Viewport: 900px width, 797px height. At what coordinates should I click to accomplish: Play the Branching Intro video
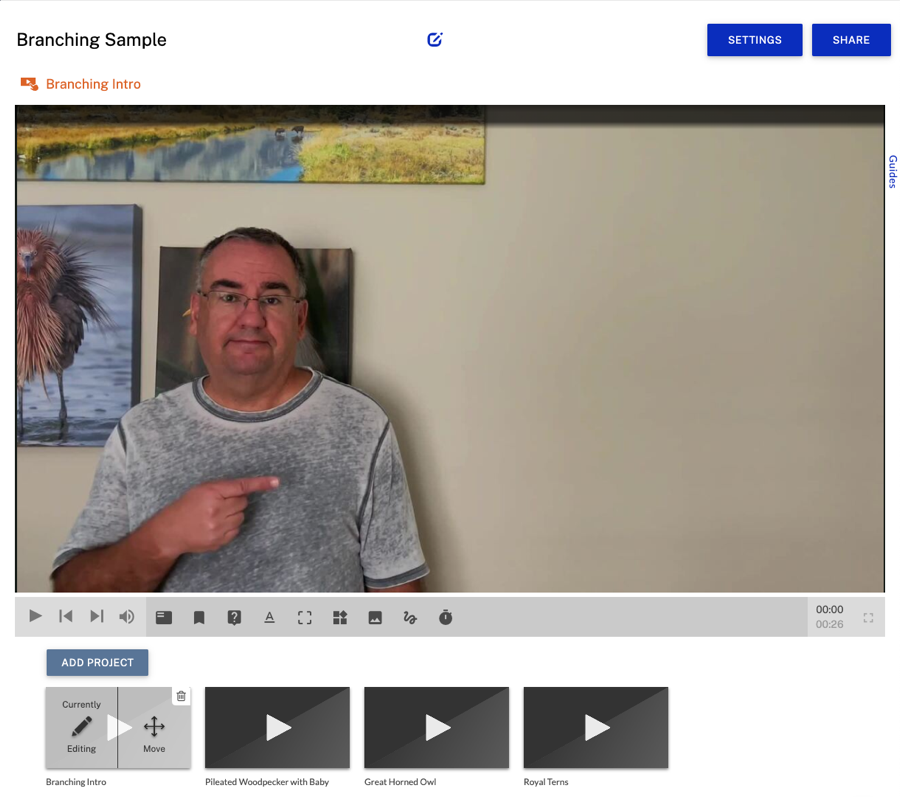35,617
